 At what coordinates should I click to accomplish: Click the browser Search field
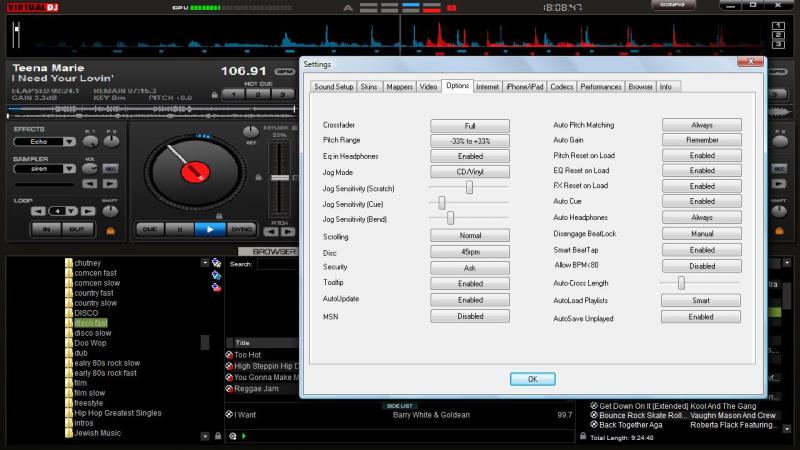278,264
